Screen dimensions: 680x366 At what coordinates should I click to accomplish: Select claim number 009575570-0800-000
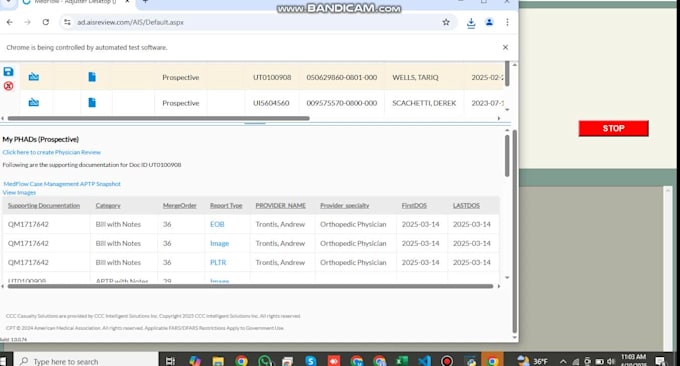coord(342,103)
